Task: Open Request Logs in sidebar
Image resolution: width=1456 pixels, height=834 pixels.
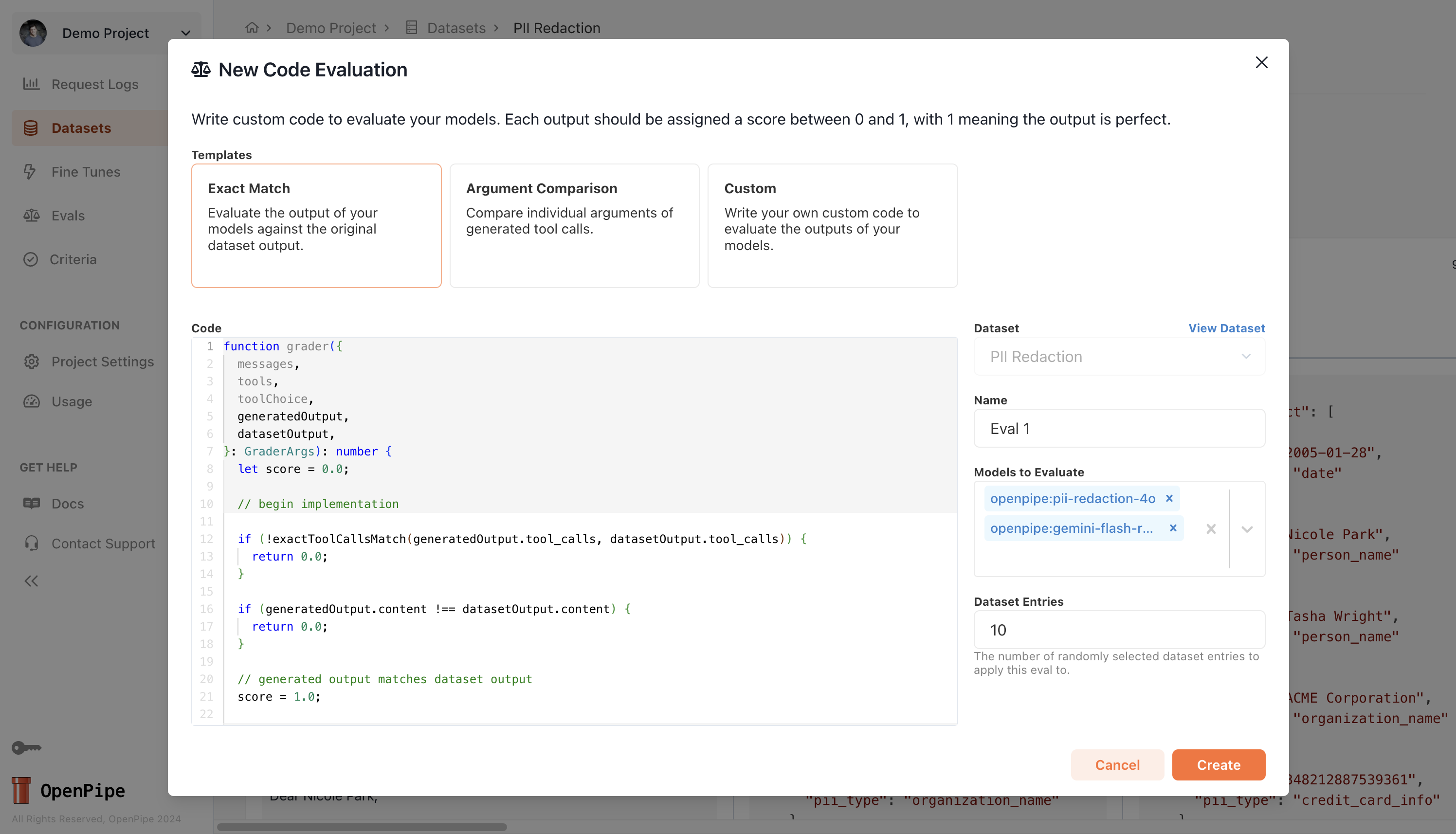Action: (94, 84)
